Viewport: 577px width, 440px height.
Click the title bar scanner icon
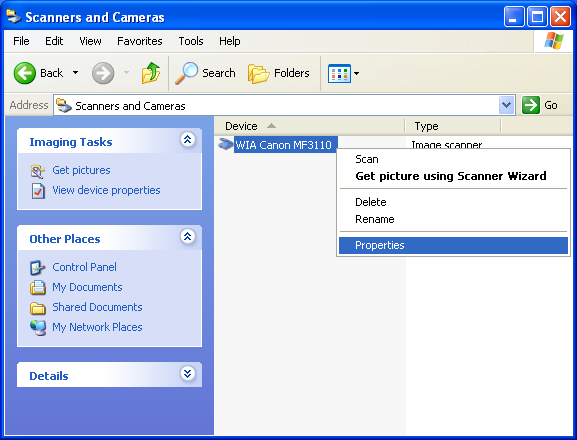click(14, 16)
